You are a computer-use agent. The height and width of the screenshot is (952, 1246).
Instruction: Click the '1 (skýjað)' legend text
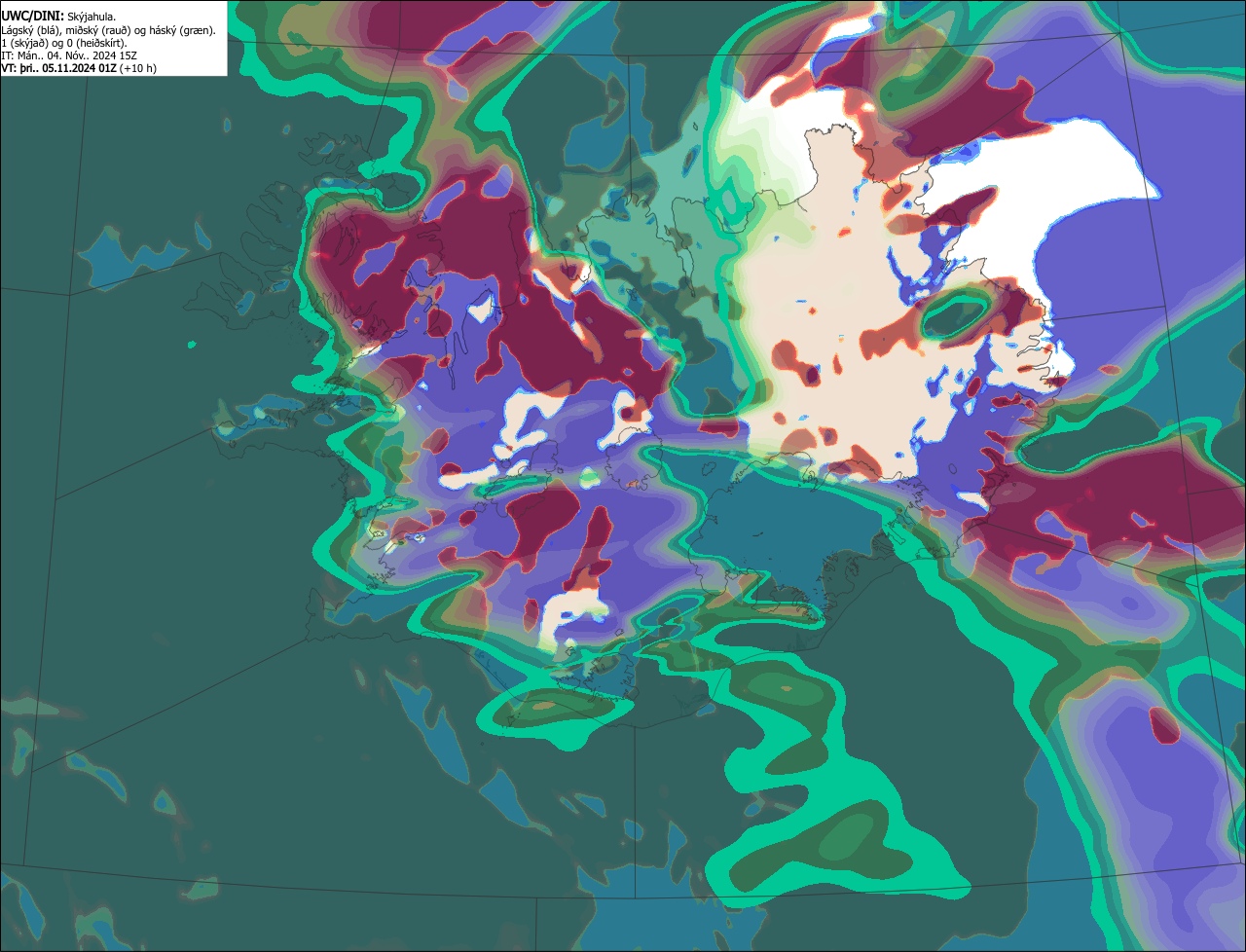tap(24, 44)
